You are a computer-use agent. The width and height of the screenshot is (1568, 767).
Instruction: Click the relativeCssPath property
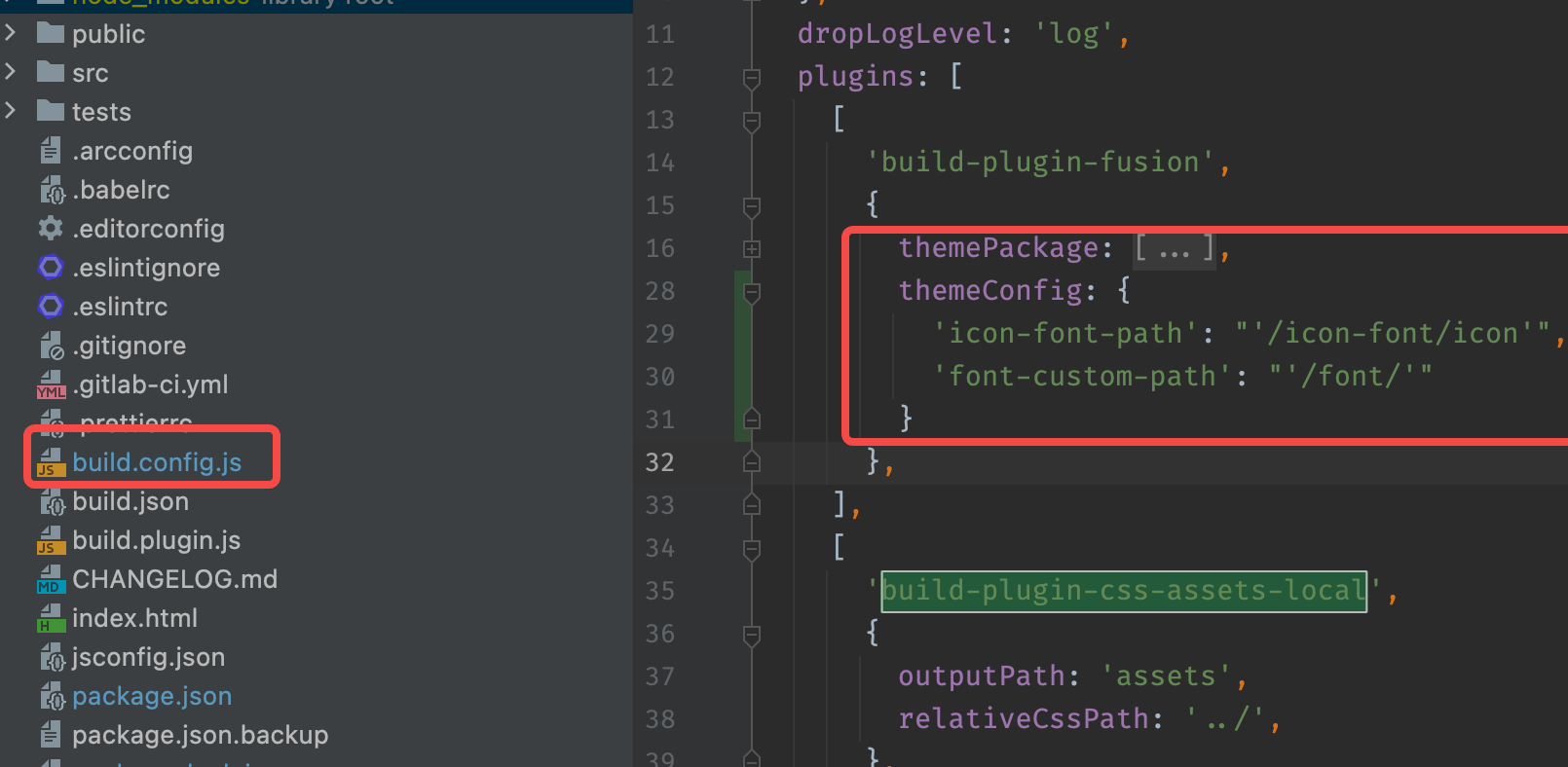pos(1024,719)
